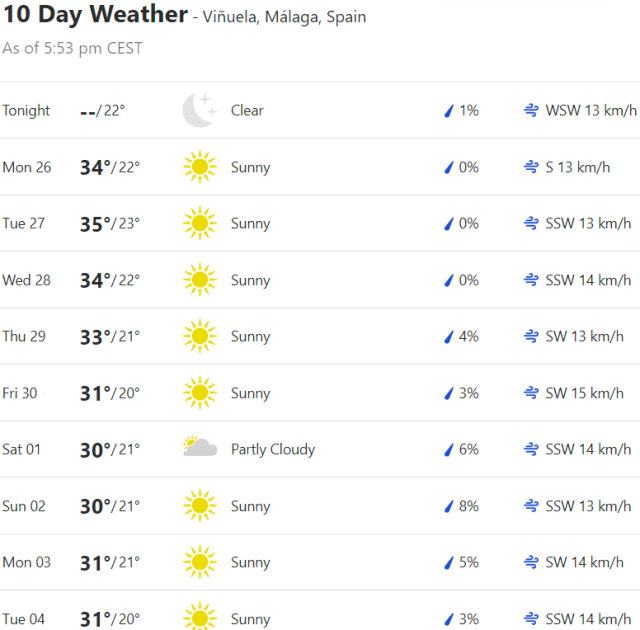Click the sun icon for Wed 28
This screenshot has height=630, width=640.
coord(199,280)
